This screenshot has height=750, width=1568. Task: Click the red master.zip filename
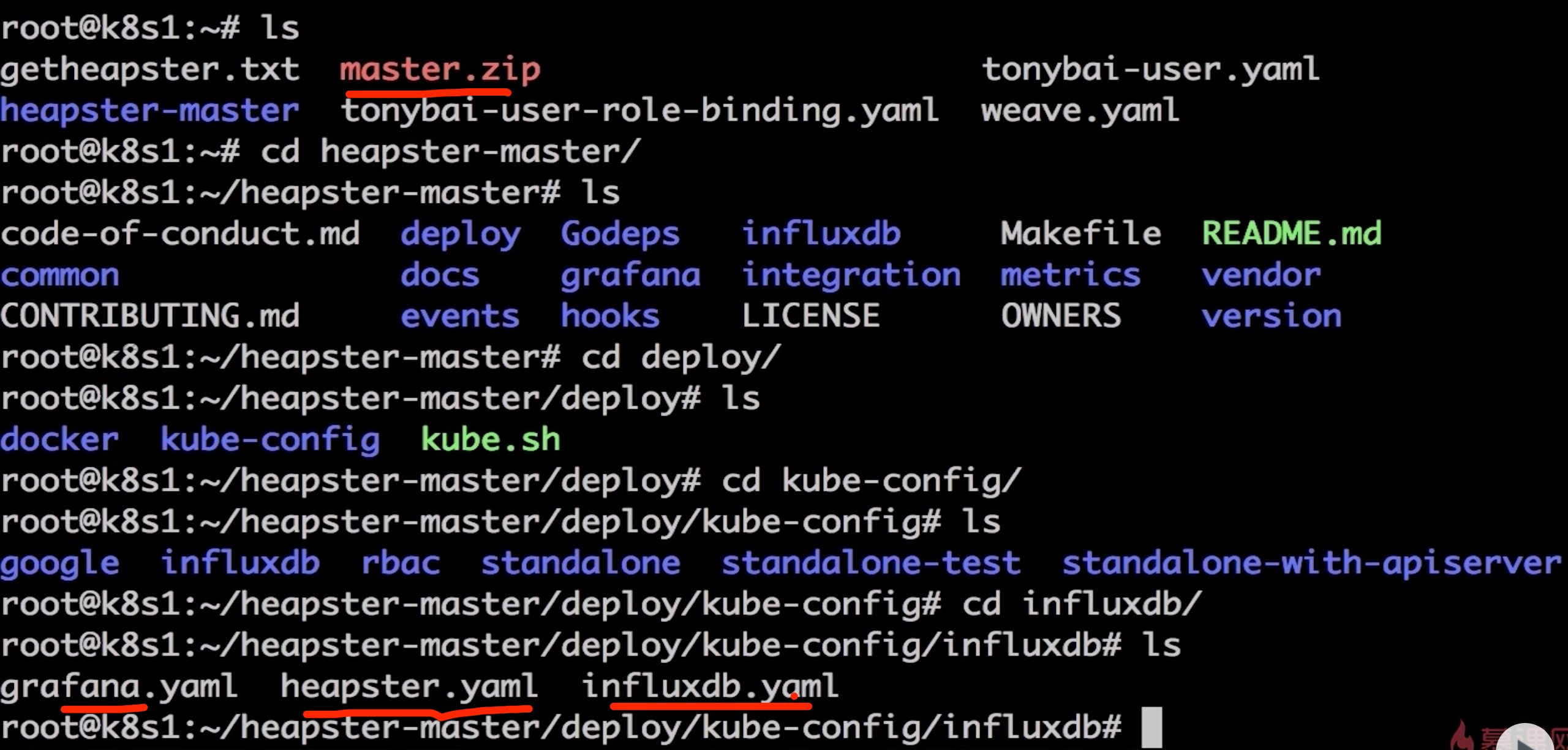tap(440, 69)
